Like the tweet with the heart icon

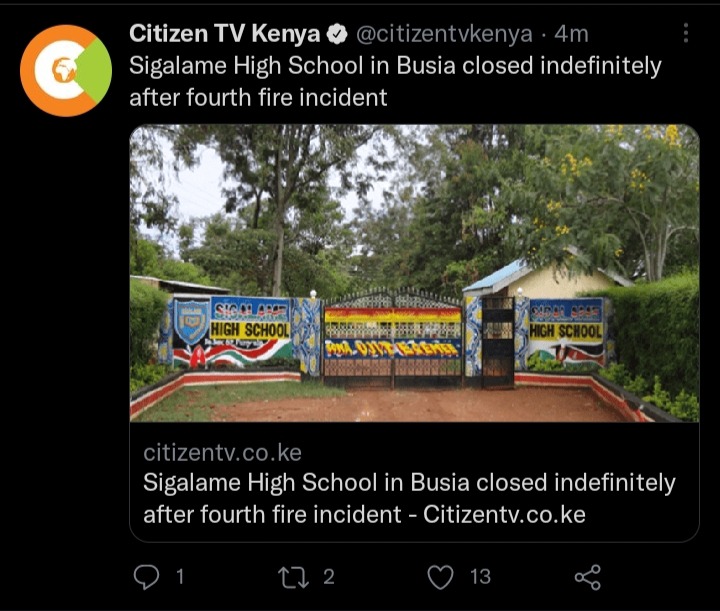point(440,577)
